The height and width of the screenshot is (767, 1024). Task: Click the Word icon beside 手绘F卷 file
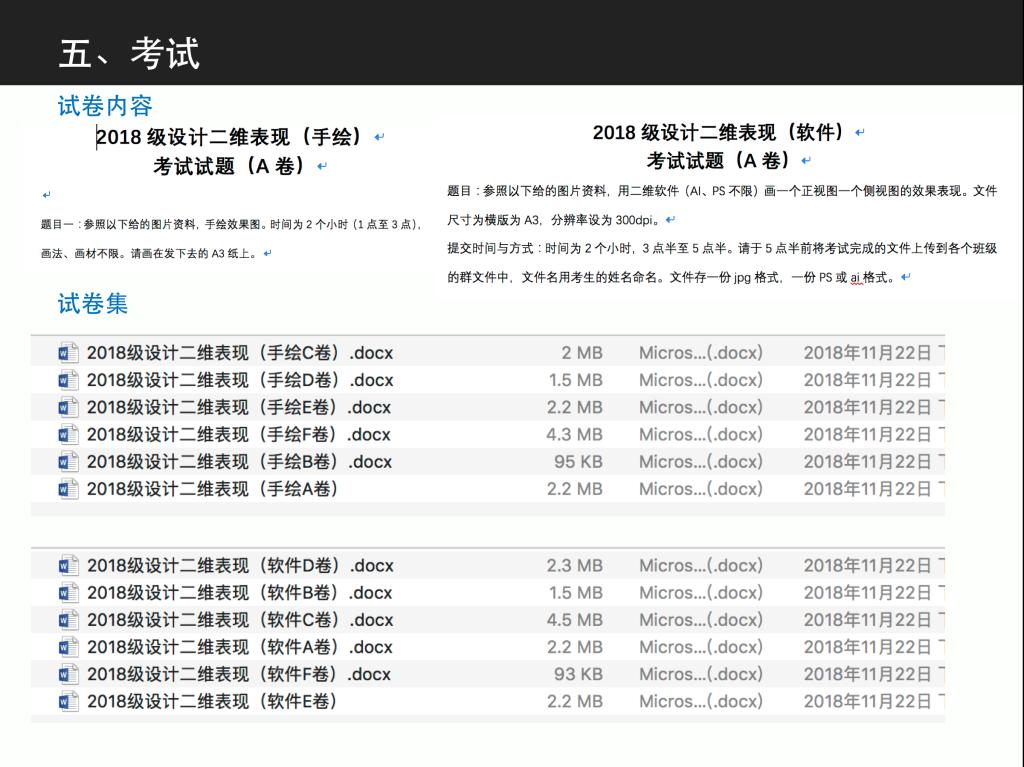coord(68,435)
